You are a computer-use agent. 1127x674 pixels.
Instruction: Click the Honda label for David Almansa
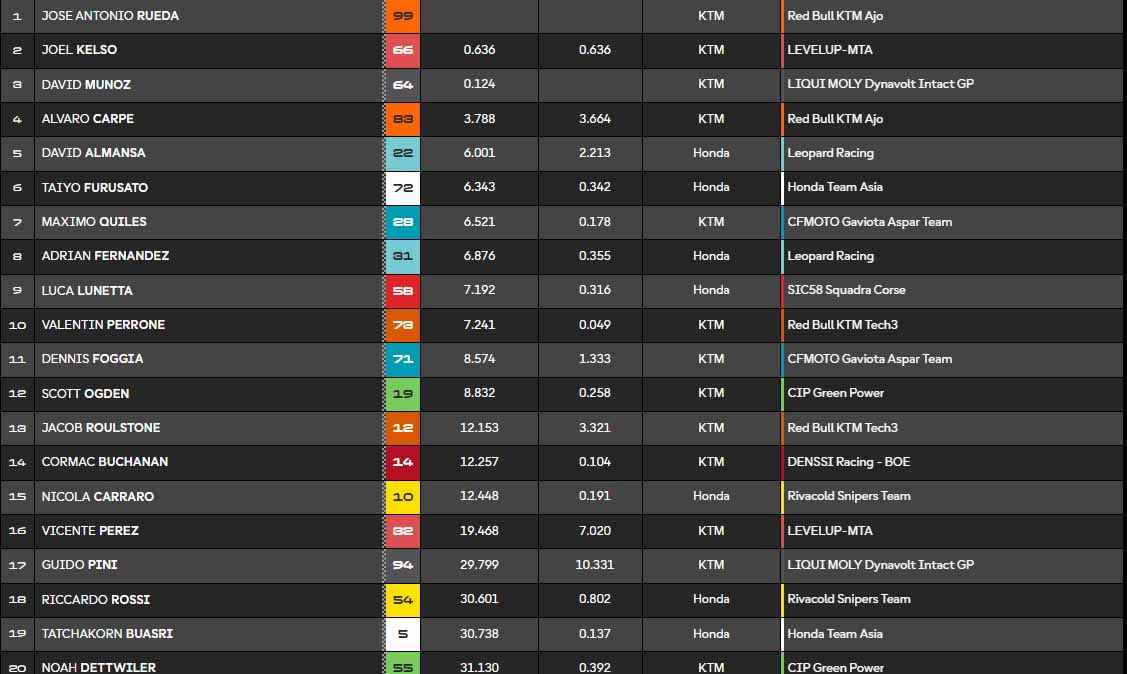pos(711,153)
